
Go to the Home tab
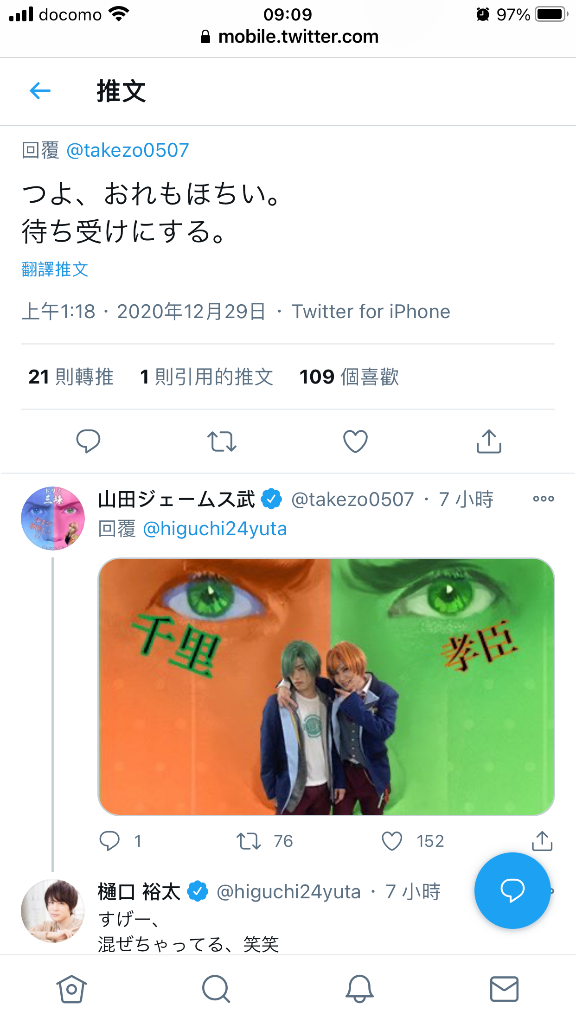(72, 989)
